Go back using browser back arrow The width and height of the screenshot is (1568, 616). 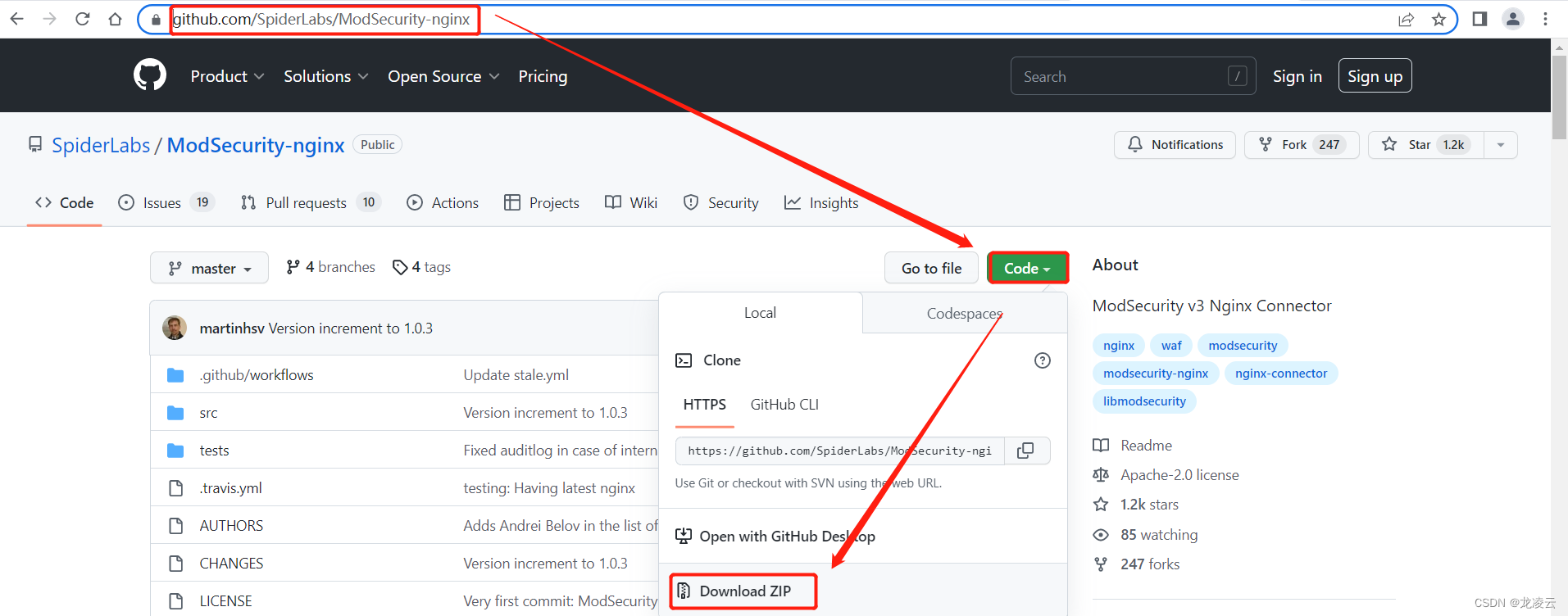16,19
